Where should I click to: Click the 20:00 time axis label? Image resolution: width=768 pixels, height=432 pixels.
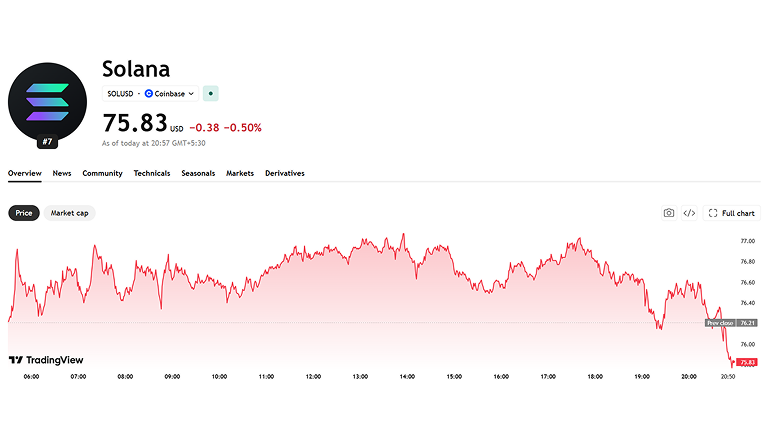tap(689, 377)
